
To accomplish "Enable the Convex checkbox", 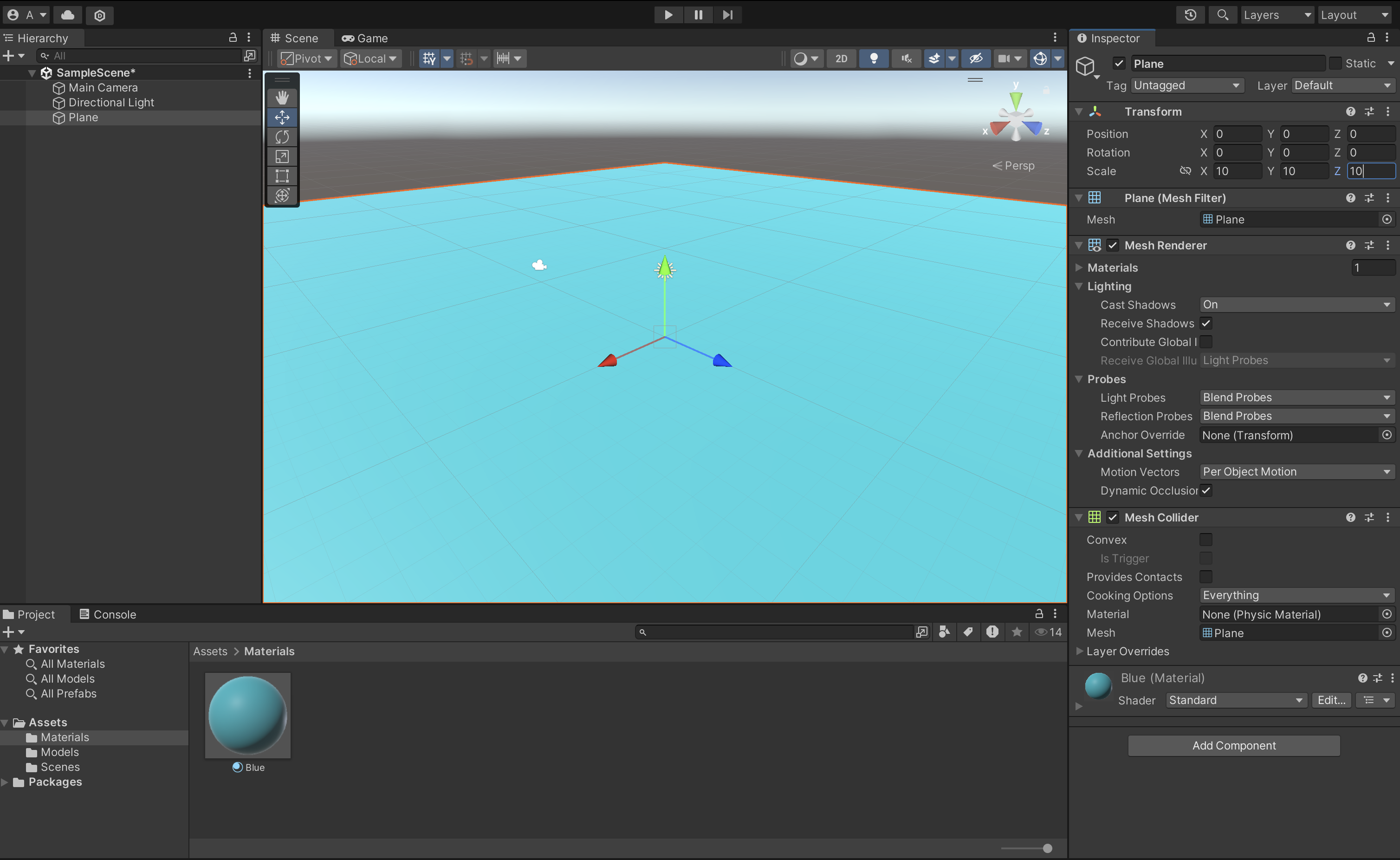I will [1206, 539].
